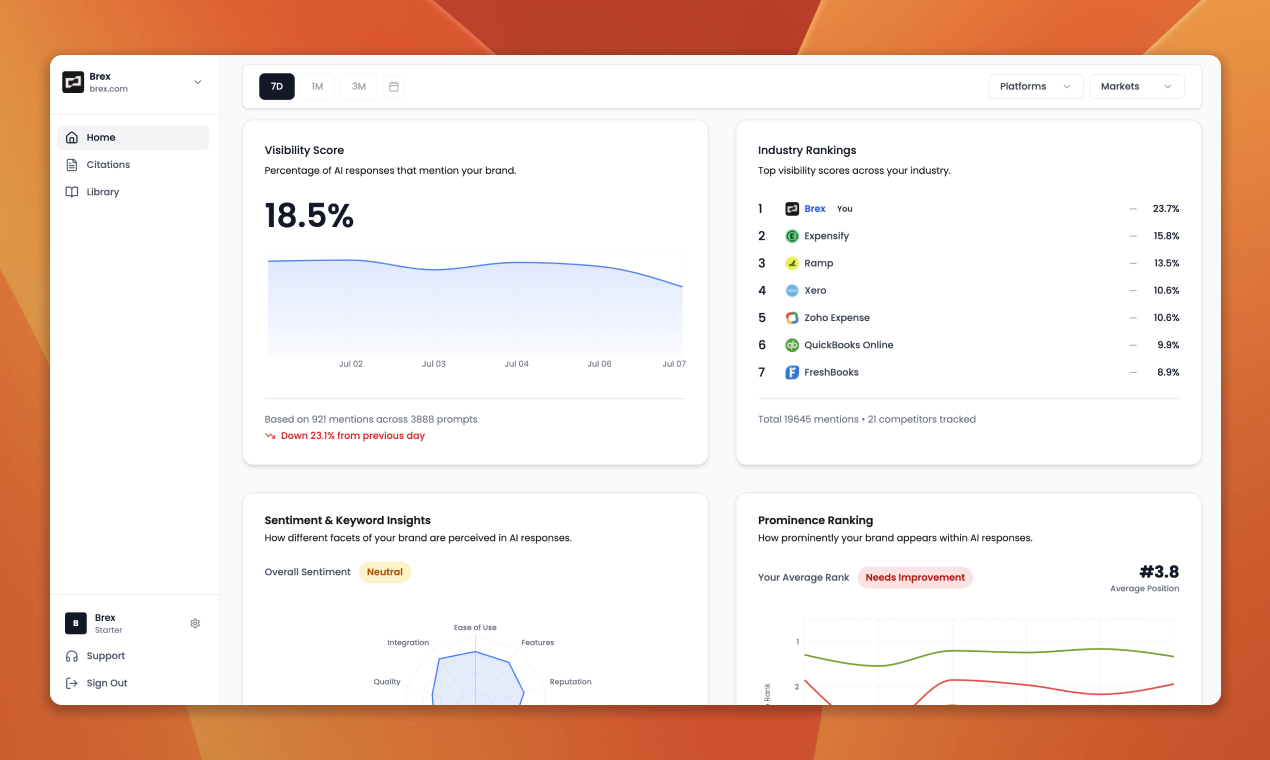The width and height of the screenshot is (1270, 760).
Task: Click the #3.8 average position value
Action: [x=1159, y=572]
